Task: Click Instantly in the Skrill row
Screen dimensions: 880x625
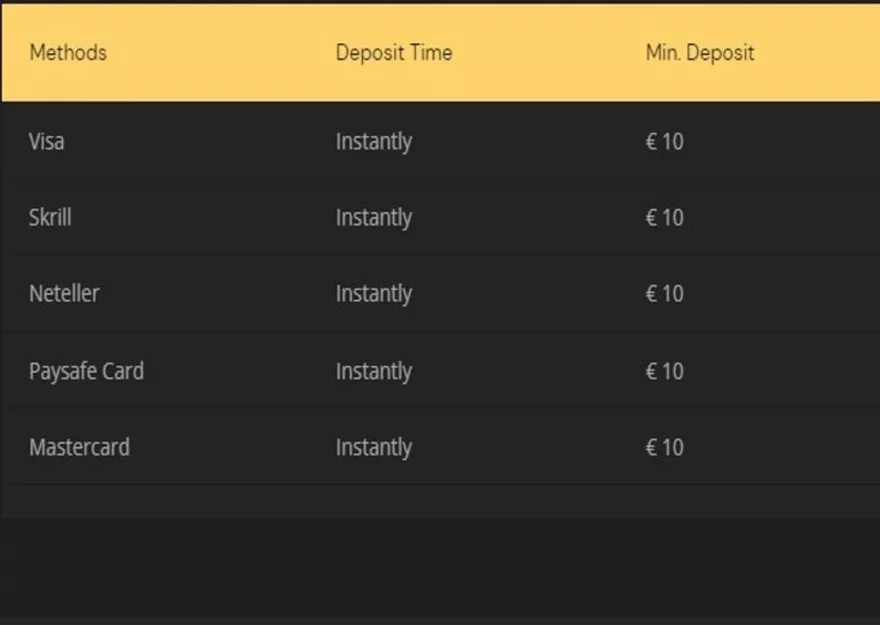Action: (374, 217)
